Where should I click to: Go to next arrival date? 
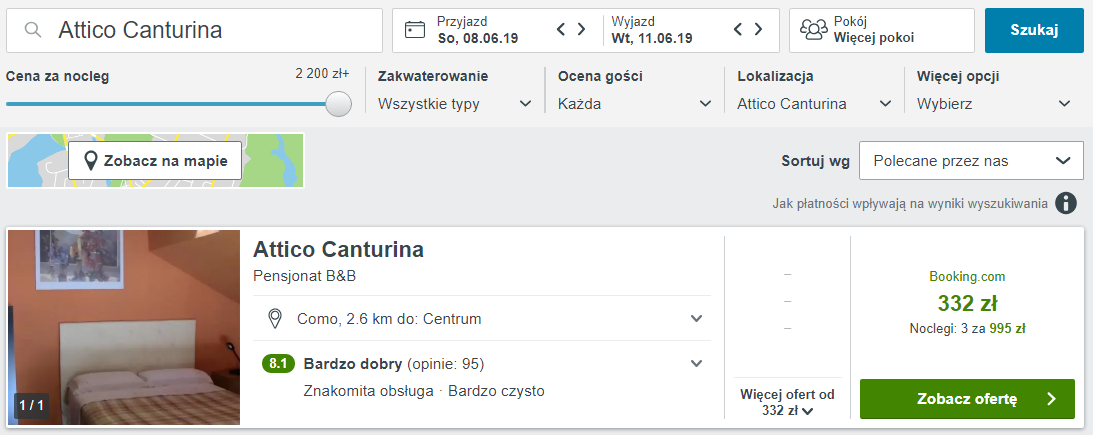(581, 30)
